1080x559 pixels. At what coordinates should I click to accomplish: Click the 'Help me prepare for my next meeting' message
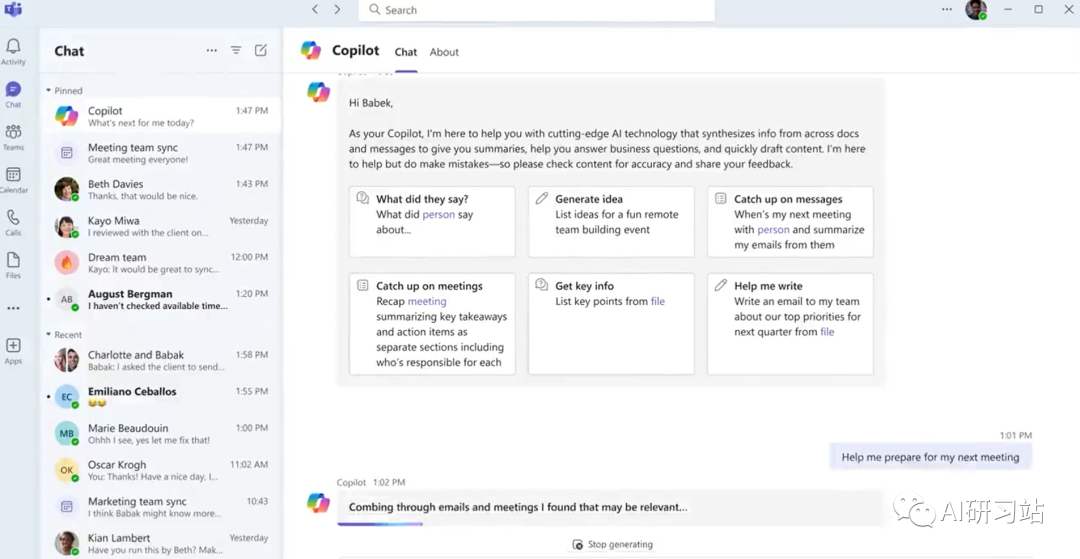931,456
